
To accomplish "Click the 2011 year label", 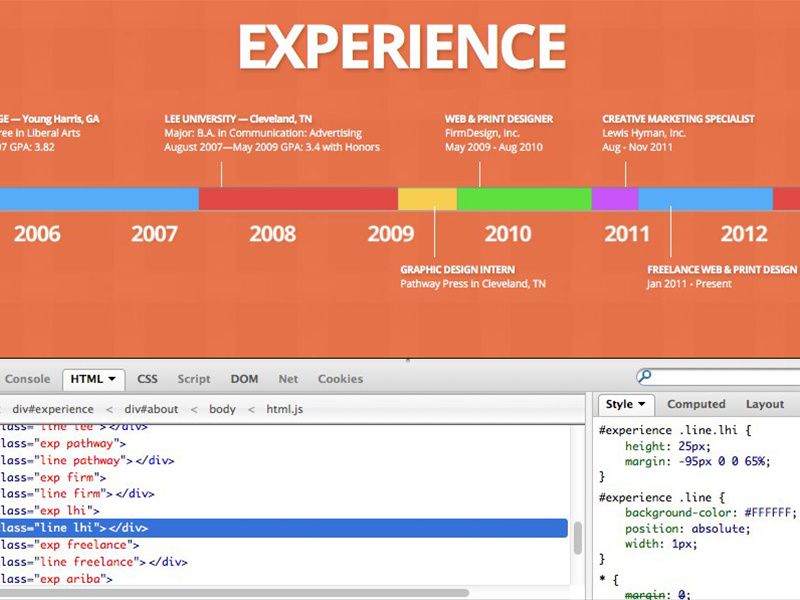I will point(627,234).
